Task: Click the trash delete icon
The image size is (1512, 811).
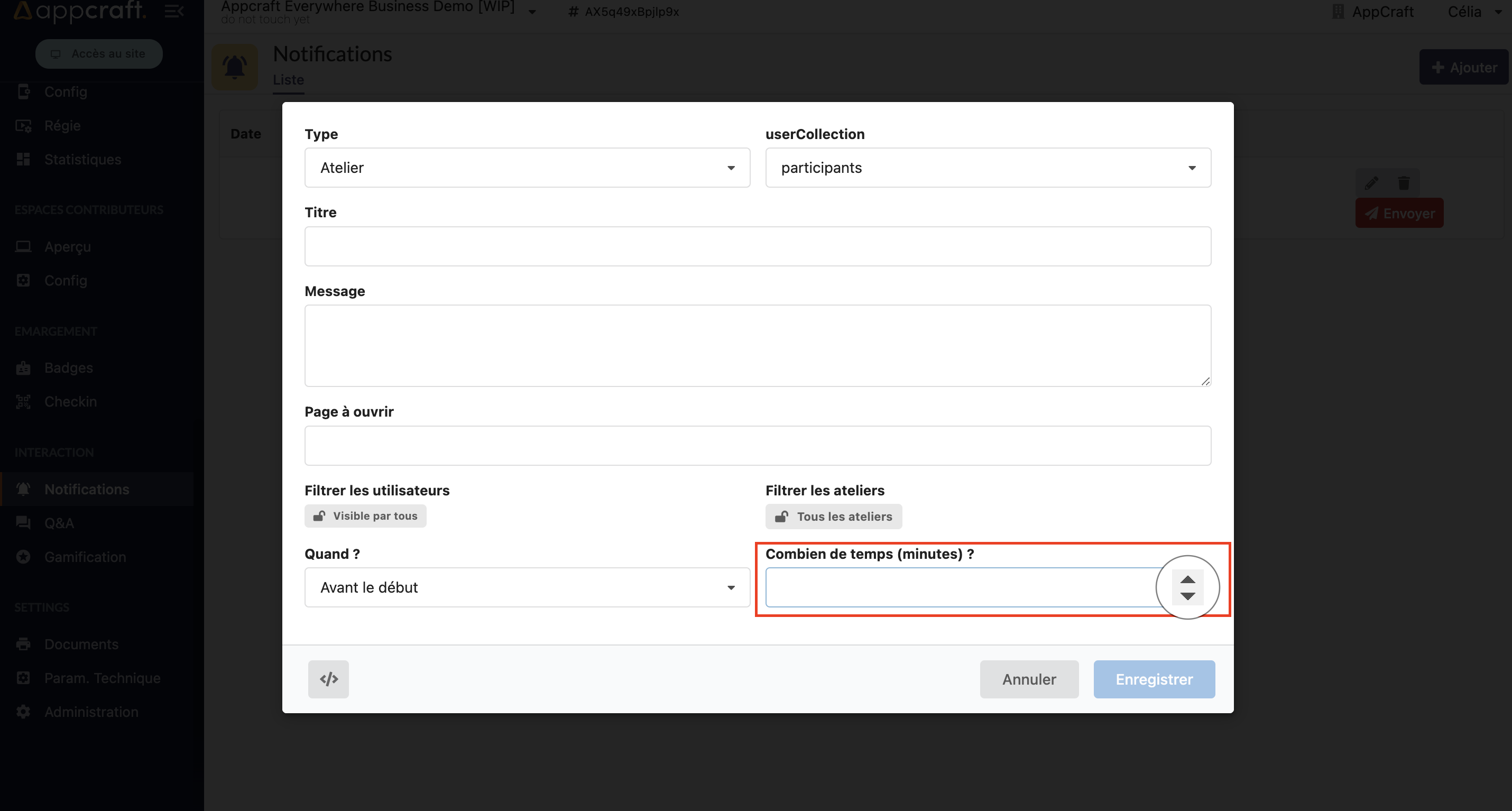Action: click(1404, 183)
